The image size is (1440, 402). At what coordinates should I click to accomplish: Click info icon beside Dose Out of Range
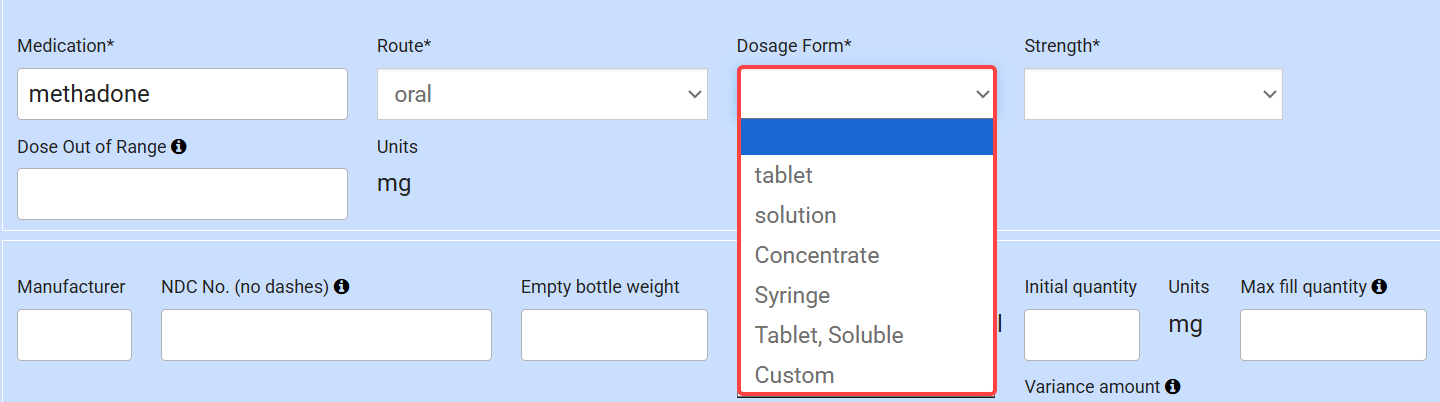179,147
